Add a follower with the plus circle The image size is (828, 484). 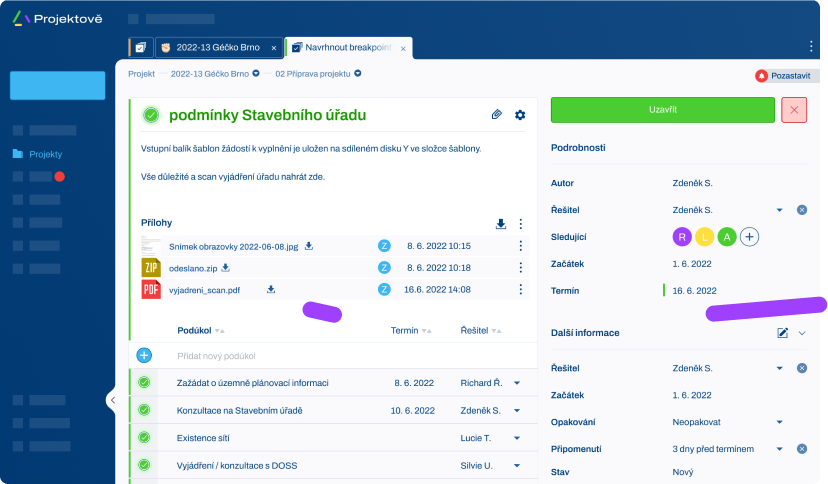pyautogui.click(x=749, y=236)
